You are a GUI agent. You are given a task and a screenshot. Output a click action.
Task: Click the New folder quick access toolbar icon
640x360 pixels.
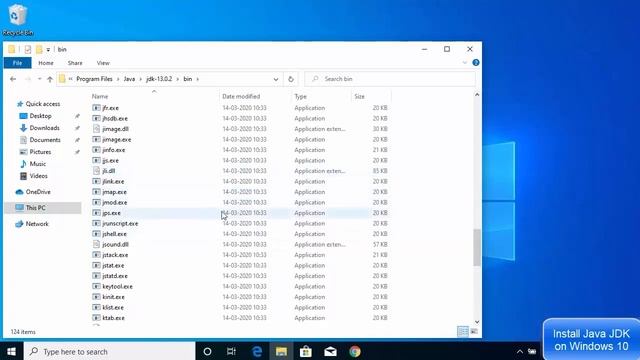[x=39, y=49]
